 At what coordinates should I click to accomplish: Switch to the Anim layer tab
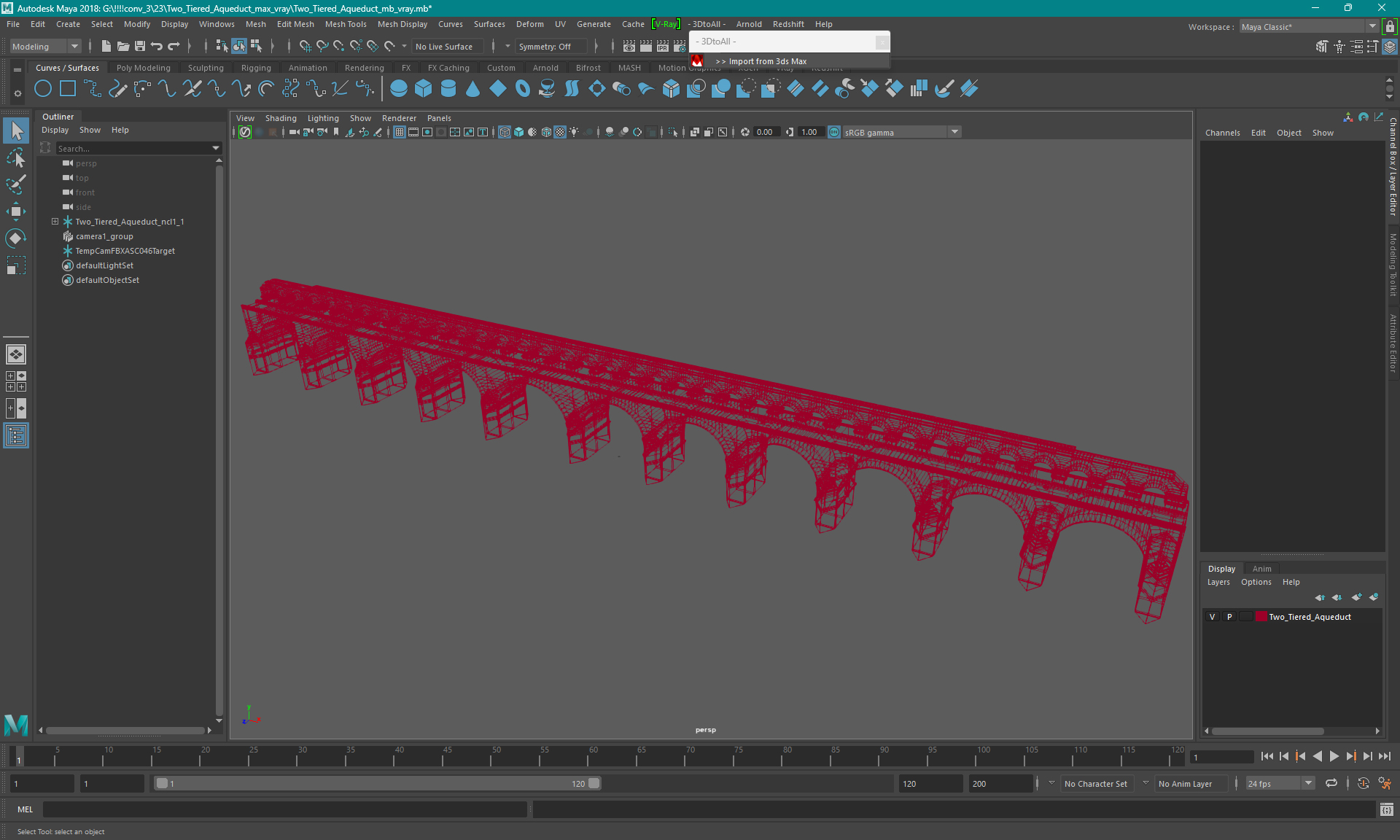pos(1261,569)
